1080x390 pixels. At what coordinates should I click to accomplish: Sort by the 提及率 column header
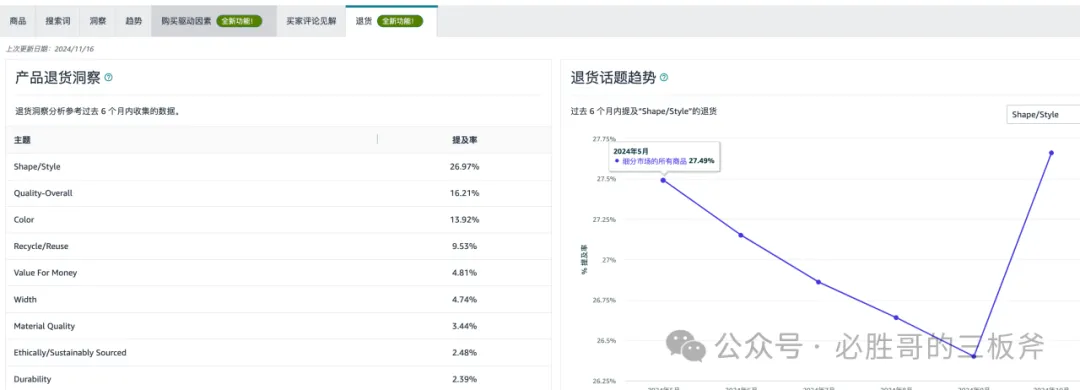[465, 140]
